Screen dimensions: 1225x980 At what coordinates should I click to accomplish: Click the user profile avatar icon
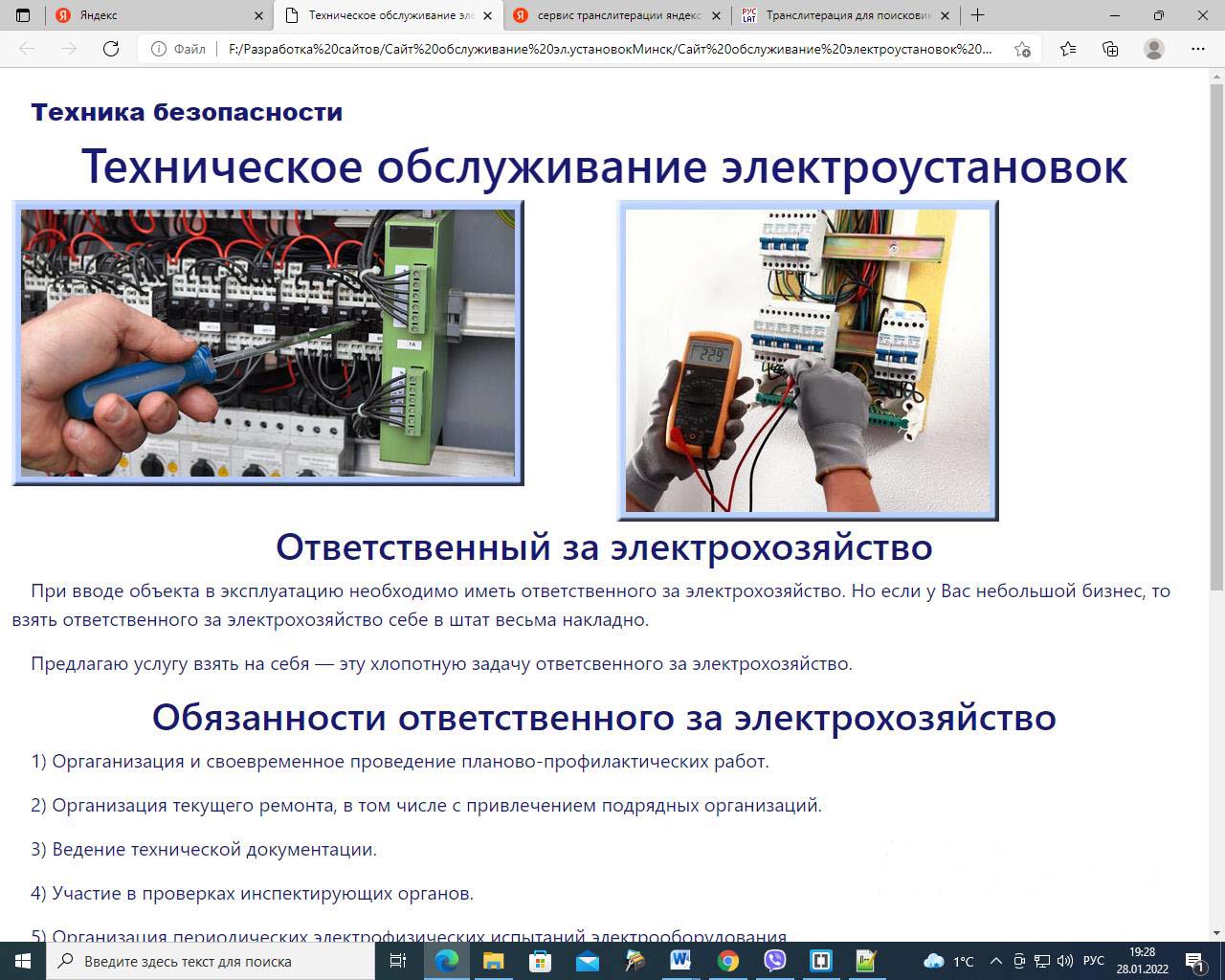pyautogui.click(x=1154, y=49)
